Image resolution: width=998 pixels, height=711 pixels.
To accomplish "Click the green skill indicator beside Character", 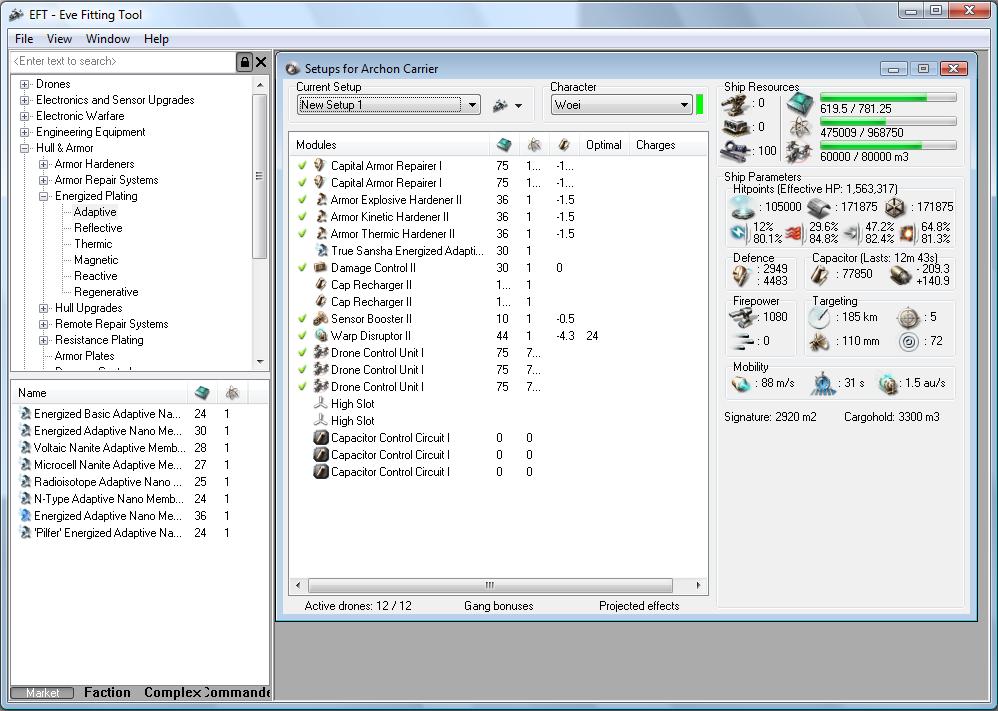I will 699,104.
